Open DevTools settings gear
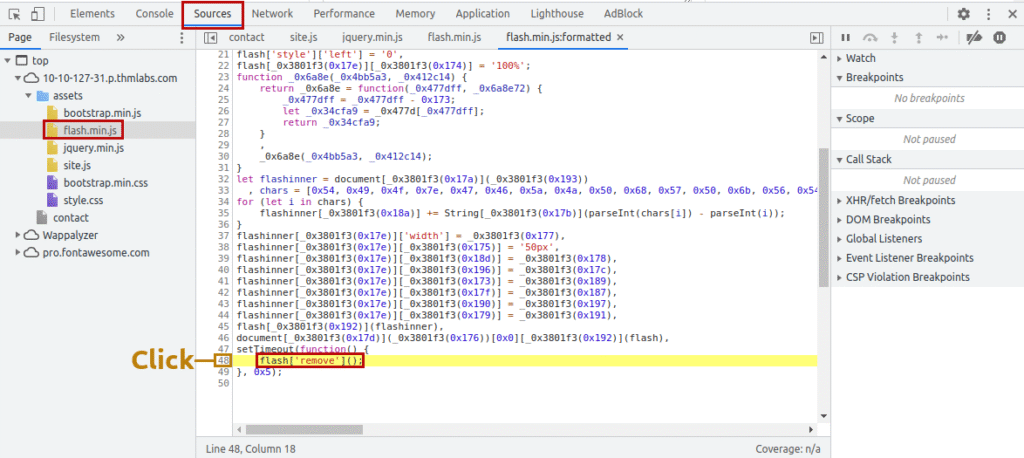 pos(963,14)
